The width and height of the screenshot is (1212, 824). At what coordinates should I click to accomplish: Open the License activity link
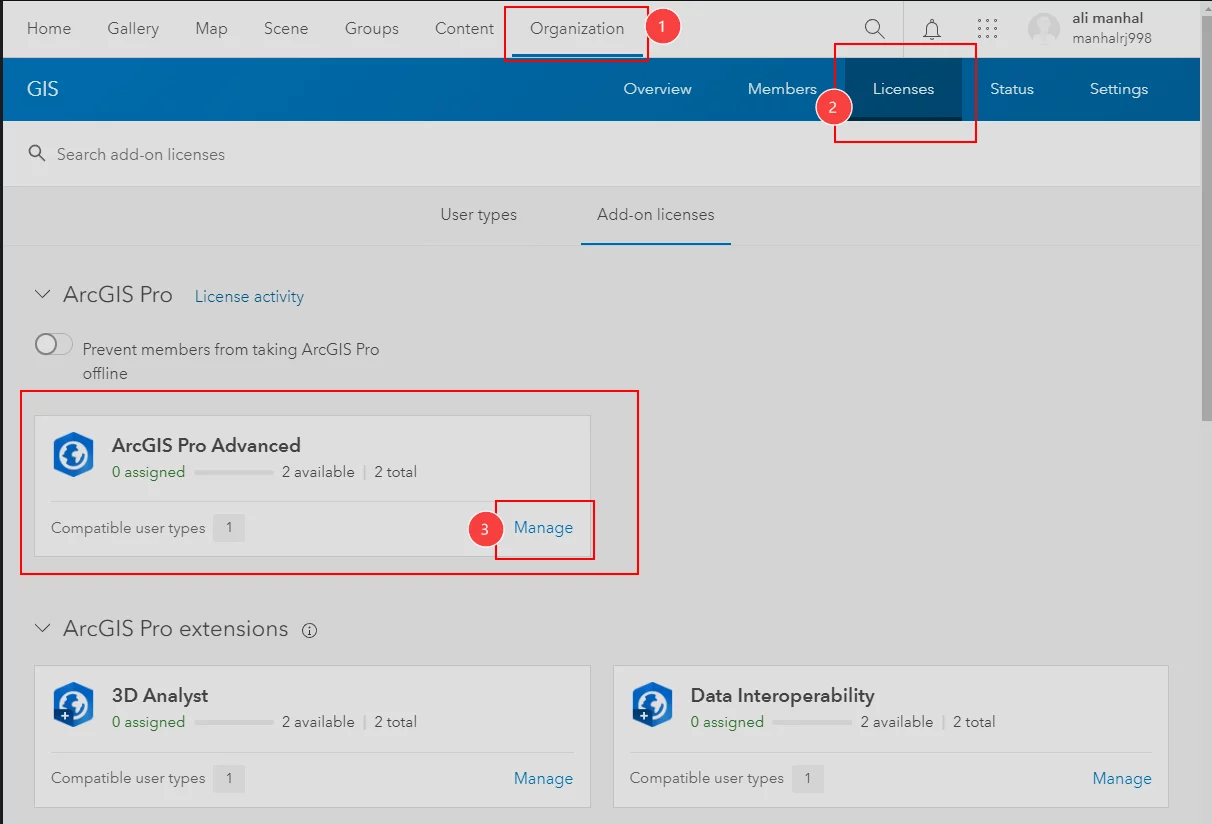(249, 297)
